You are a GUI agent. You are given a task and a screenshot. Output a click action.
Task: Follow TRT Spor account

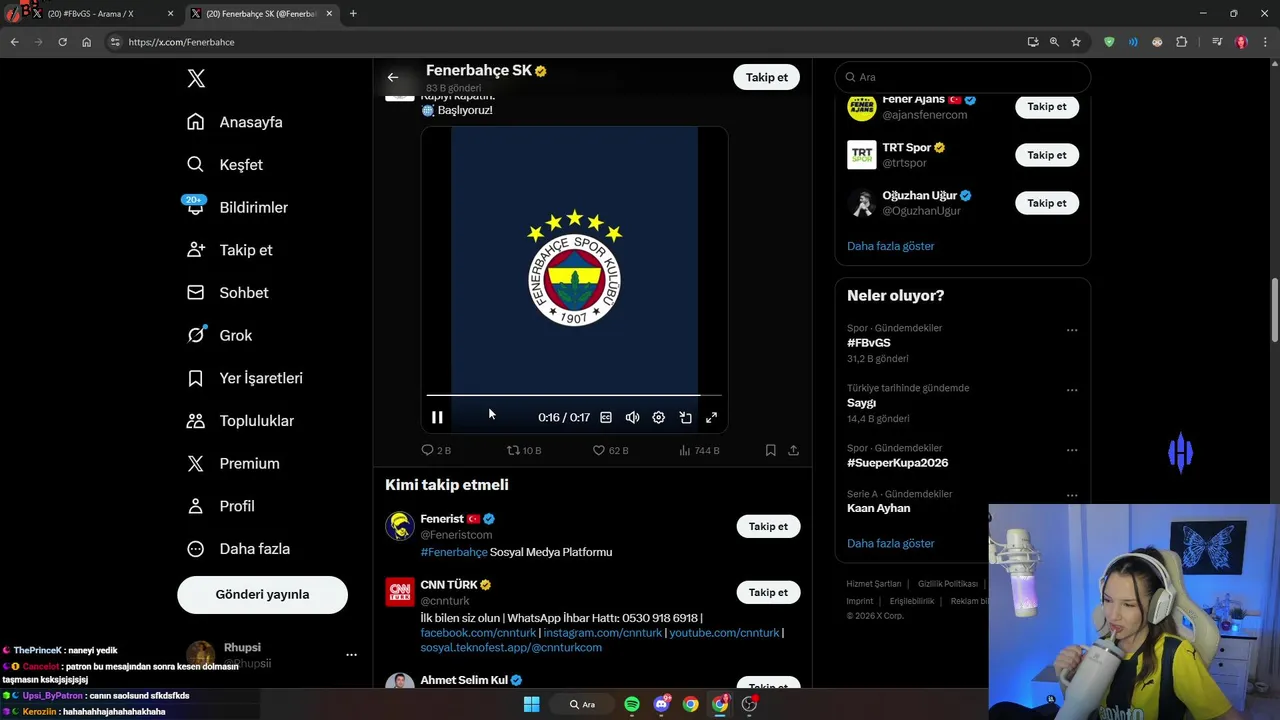[1047, 155]
